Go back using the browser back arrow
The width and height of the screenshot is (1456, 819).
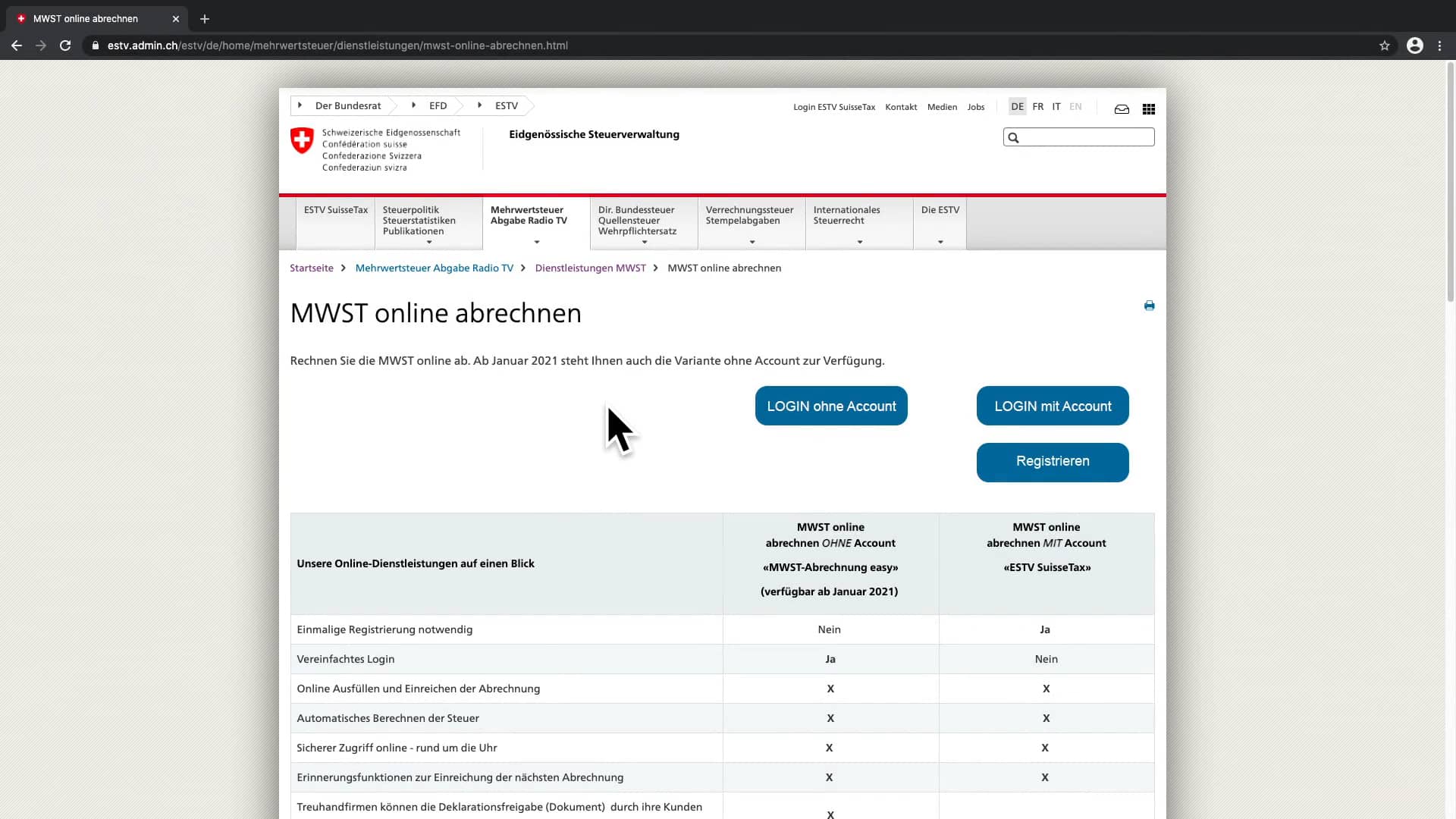click(16, 45)
